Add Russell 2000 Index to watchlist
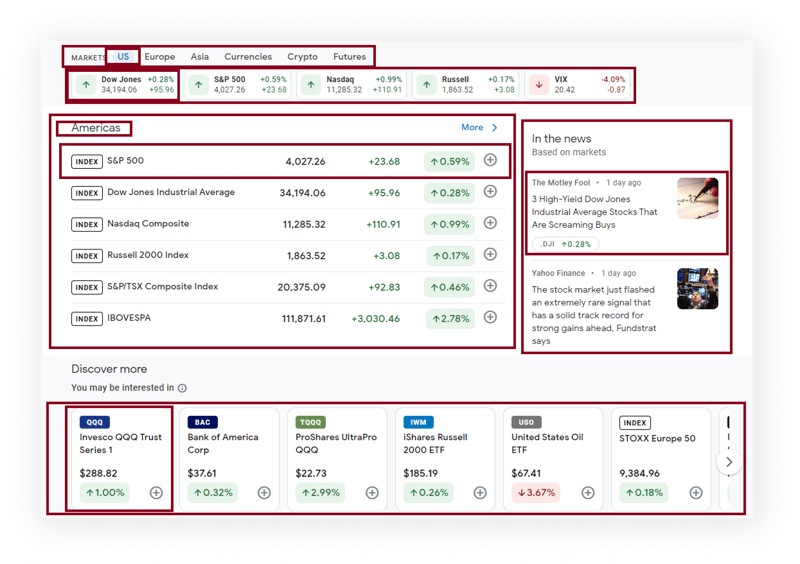Viewport: 800px width, 564px height. click(x=490, y=255)
